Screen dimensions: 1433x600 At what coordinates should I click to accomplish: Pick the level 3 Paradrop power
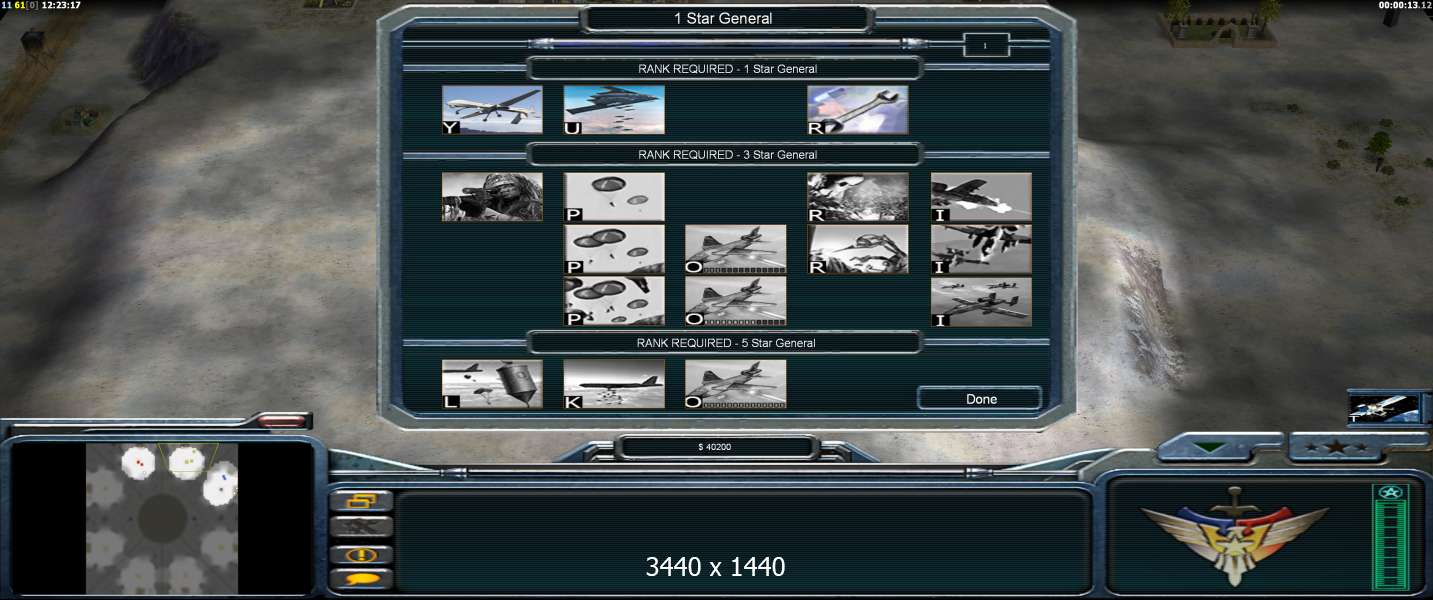tap(614, 301)
